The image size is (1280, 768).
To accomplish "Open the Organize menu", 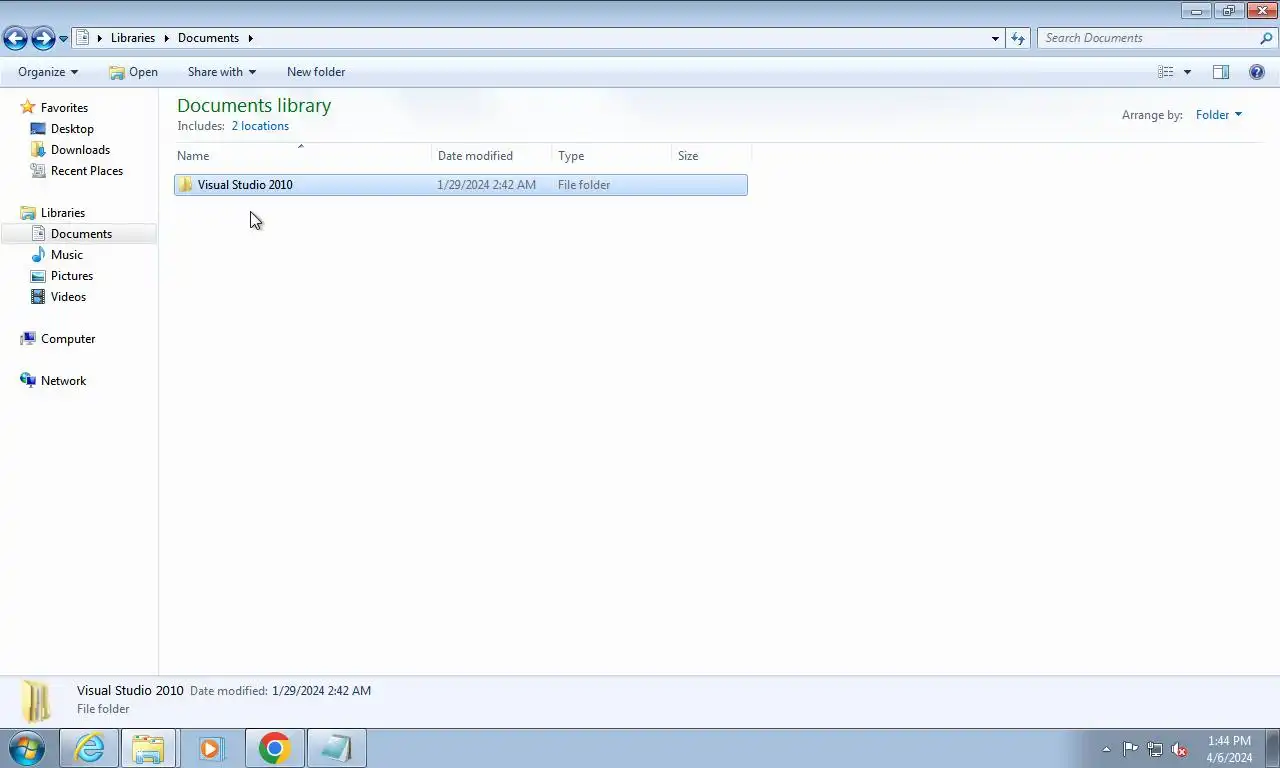I will (x=47, y=72).
